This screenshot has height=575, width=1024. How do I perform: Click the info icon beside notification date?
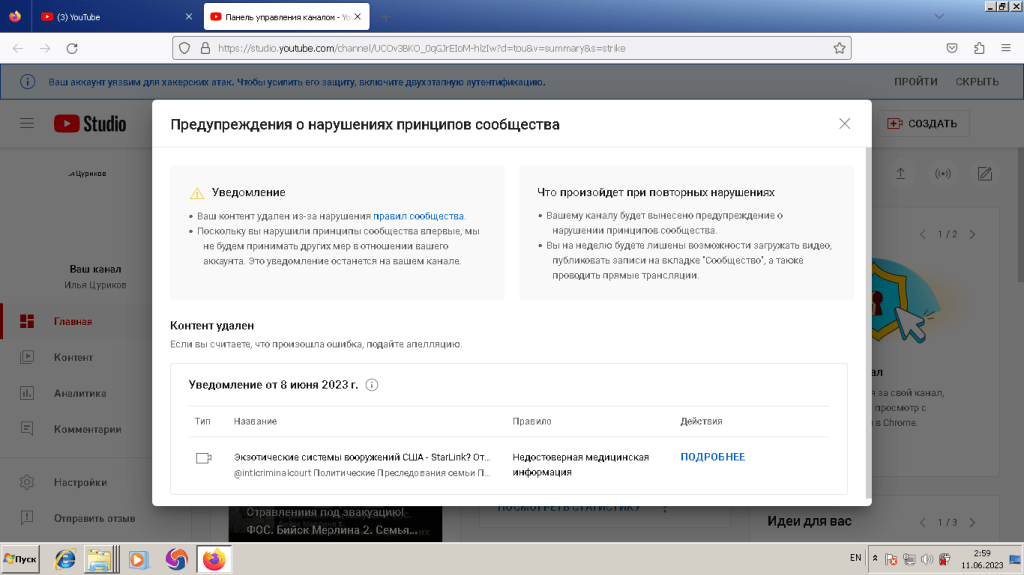[x=372, y=385]
